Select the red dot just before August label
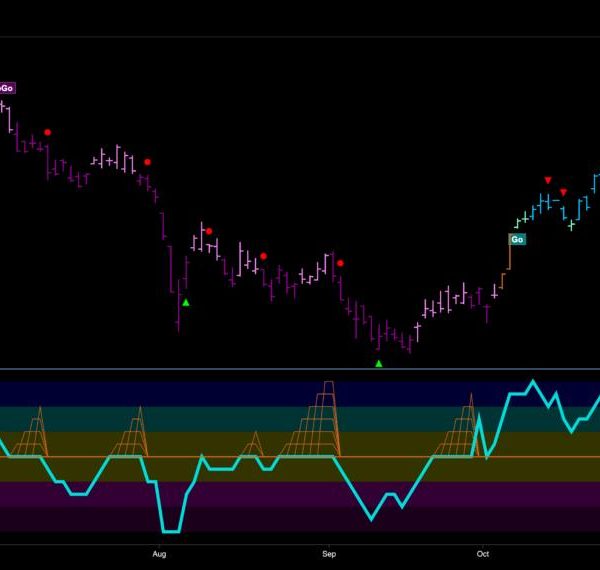This screenshot has width=600, height=570. [x=147, y=162]
